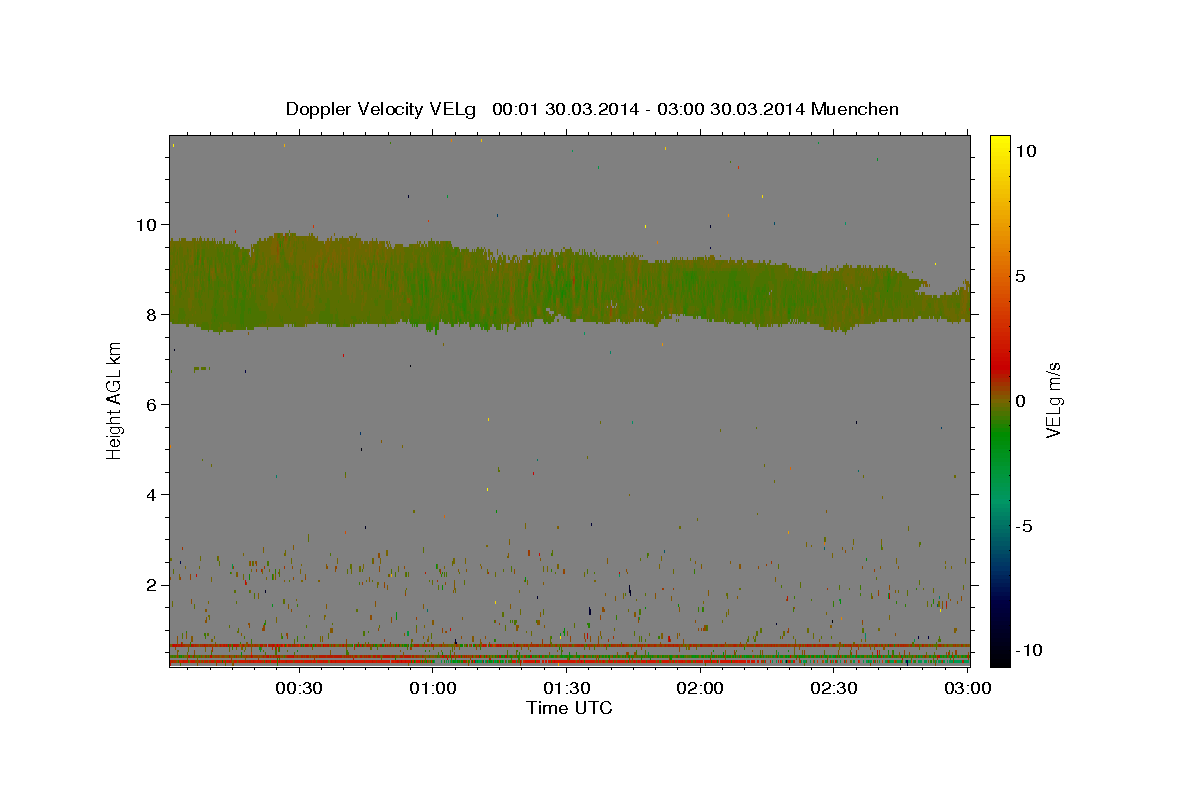Click the red ground clutter band

[569, 646]
